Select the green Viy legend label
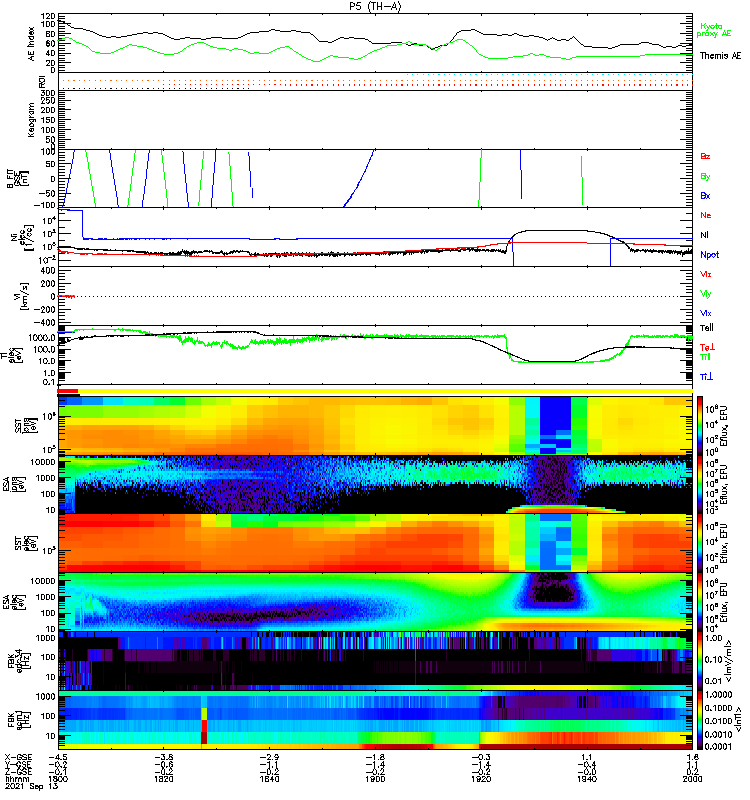 click(706, 294)
